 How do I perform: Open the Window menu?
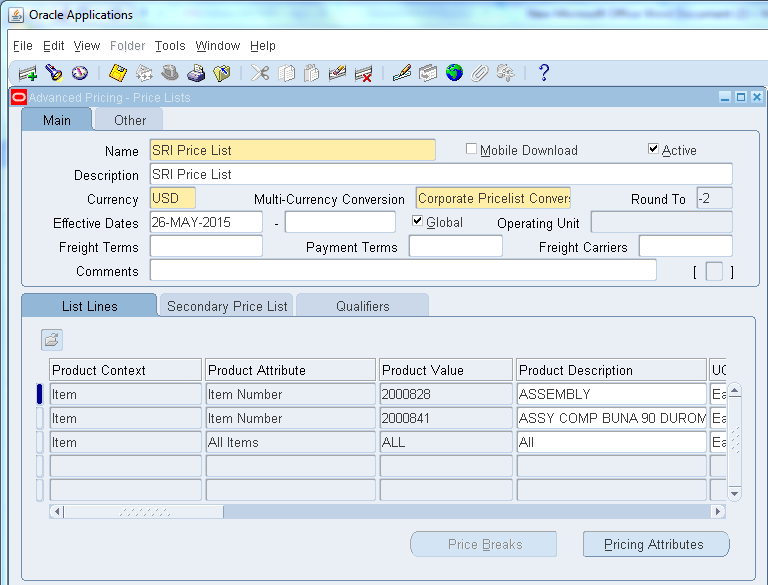[x=217, y=46]
